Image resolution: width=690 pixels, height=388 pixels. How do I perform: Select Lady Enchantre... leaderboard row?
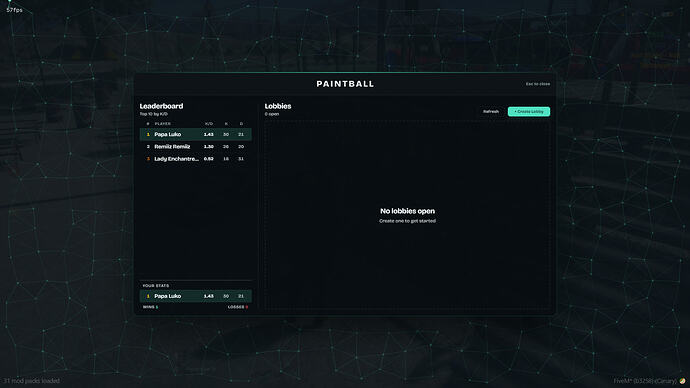click(x=195, y=159)
